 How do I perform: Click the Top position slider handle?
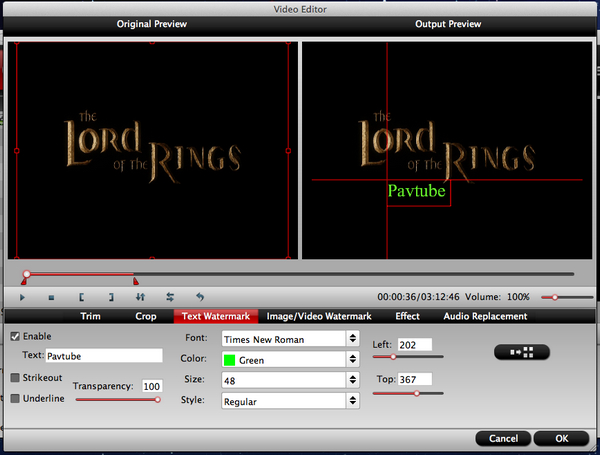(x=416, y=393)
